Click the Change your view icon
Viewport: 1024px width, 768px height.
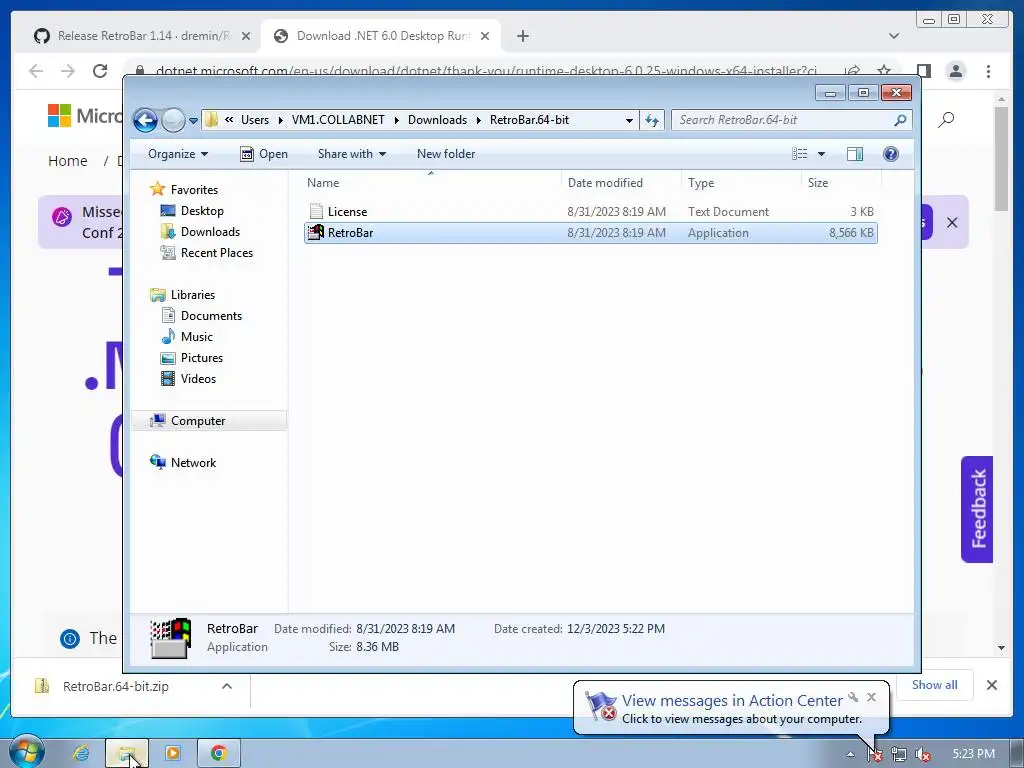click(x=800, y=154)
